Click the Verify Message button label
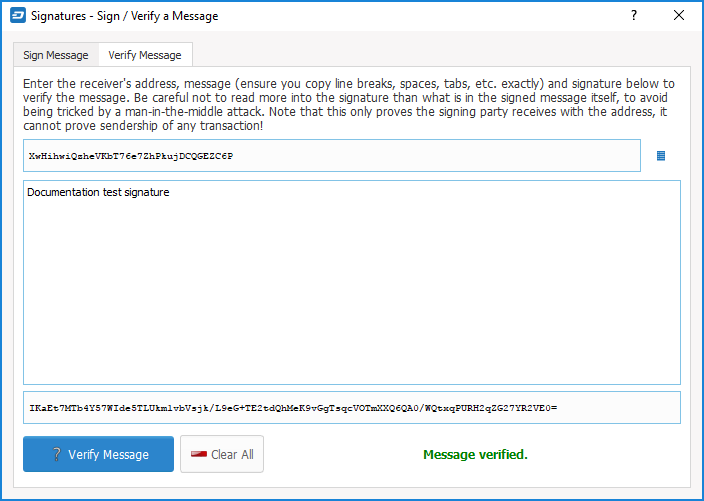This screenshot has width=704, height=501. pos(108,454)
